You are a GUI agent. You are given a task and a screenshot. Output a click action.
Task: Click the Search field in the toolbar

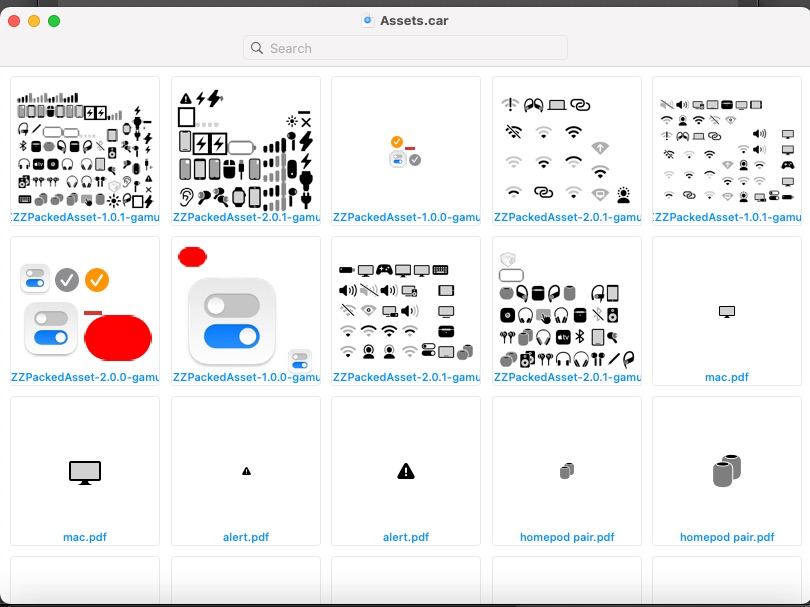[406, 48]
